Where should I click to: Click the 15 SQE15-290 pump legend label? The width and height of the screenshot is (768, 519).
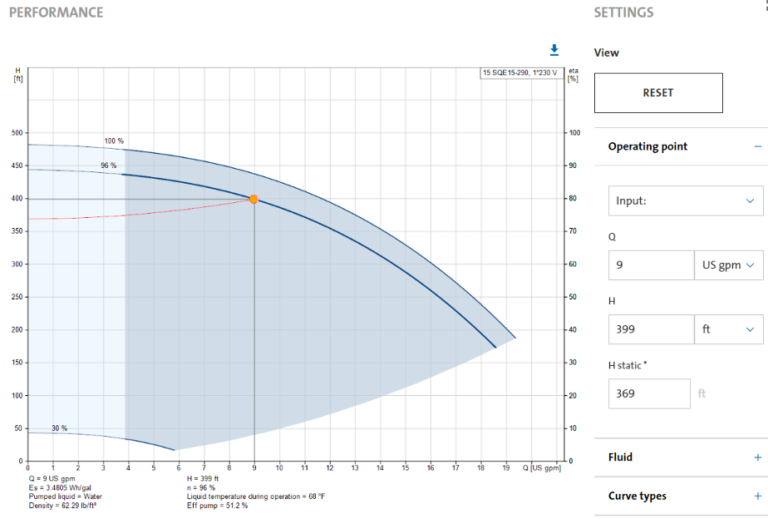click(520, 73)
